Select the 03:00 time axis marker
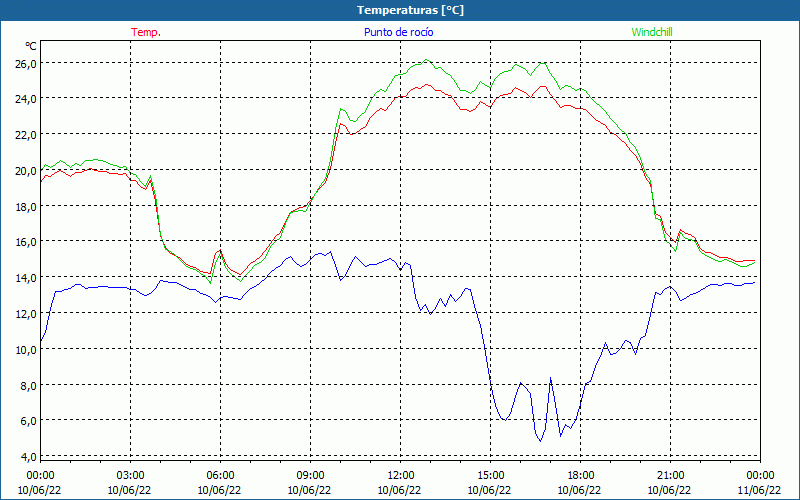Viewport: 800px width, 500px height. coord(130,475)
